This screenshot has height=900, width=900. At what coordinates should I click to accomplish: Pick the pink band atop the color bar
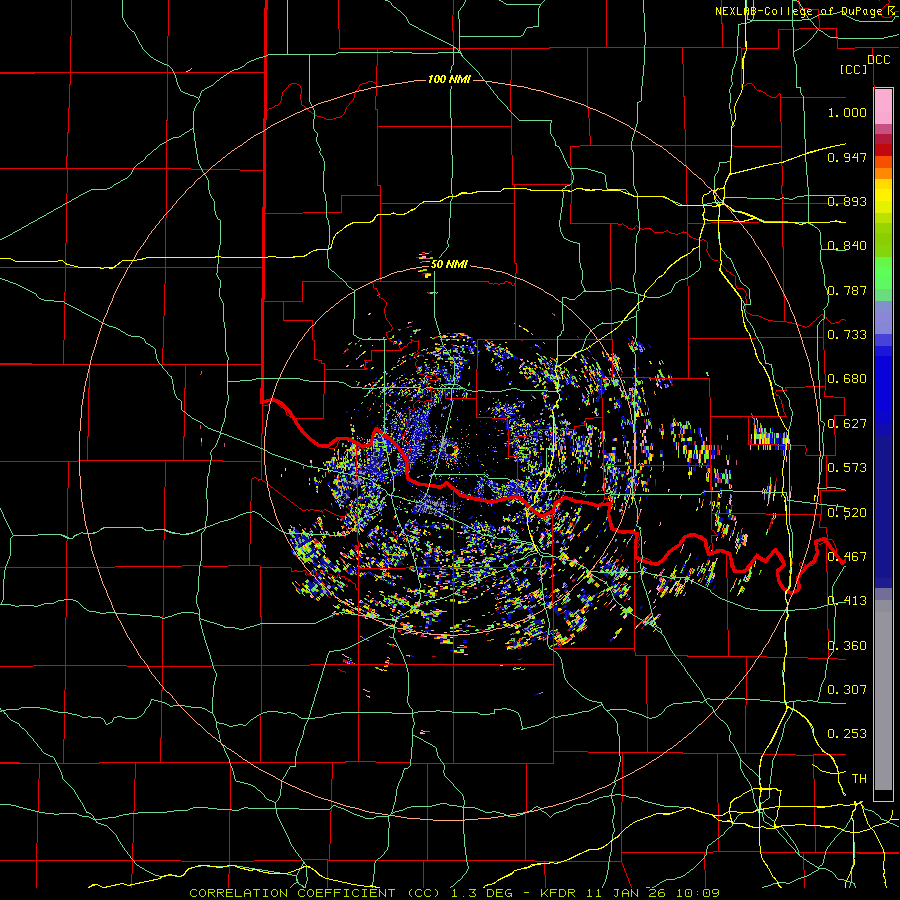pos(883,107)
